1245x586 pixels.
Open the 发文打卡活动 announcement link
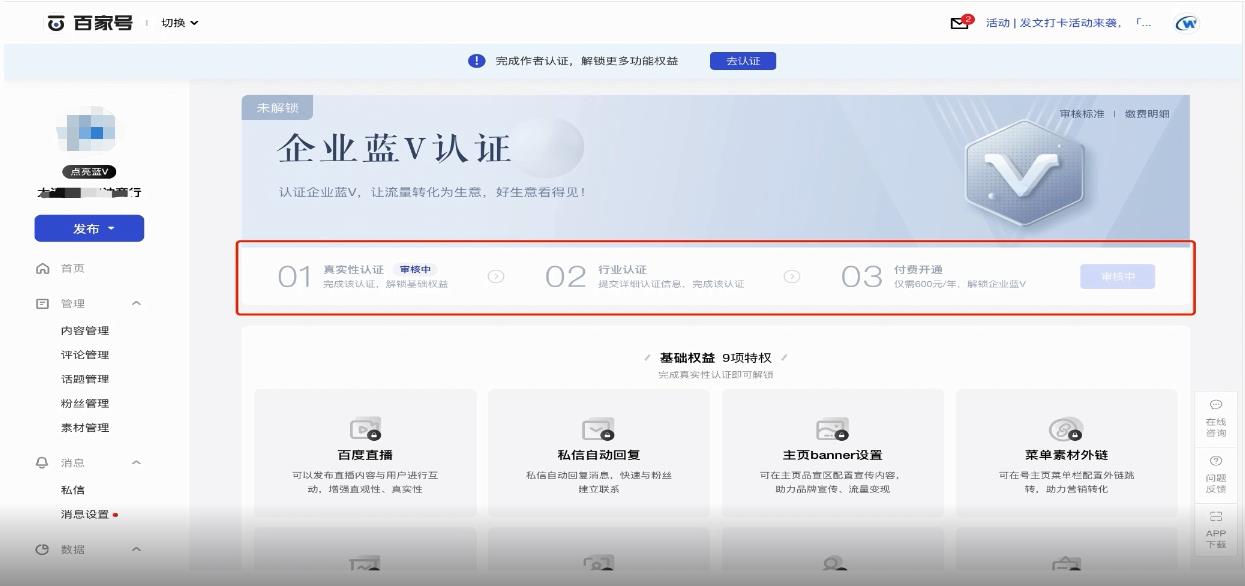coord(1067,23)
